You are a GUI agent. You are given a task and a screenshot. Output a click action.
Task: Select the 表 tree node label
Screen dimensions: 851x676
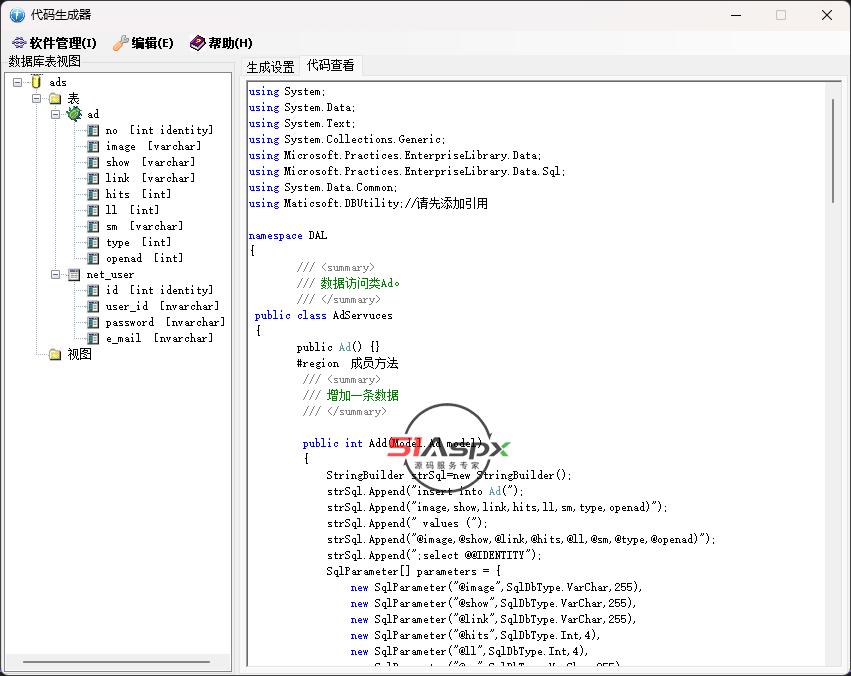(73, 99)
